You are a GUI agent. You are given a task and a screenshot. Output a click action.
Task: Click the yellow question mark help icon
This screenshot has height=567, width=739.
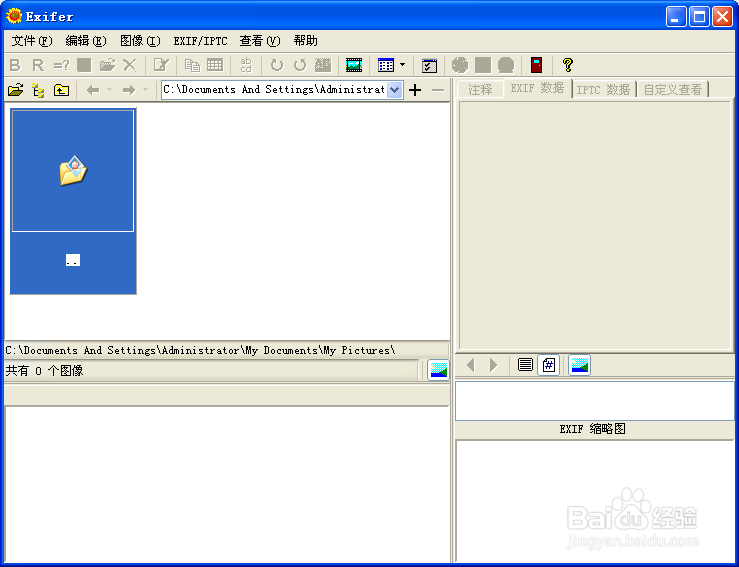click(568, 65)
